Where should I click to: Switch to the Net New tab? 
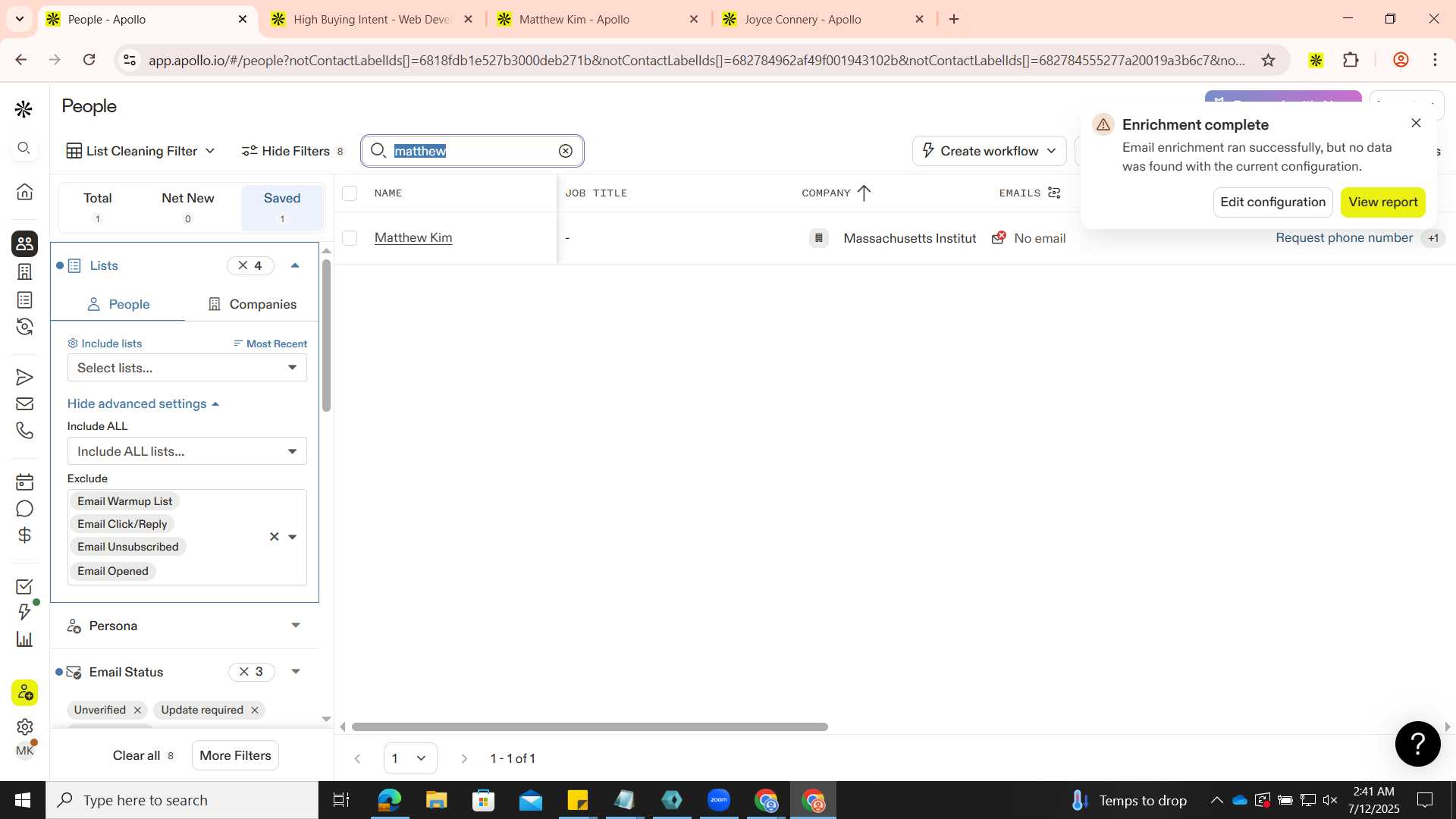coord(188,207)
